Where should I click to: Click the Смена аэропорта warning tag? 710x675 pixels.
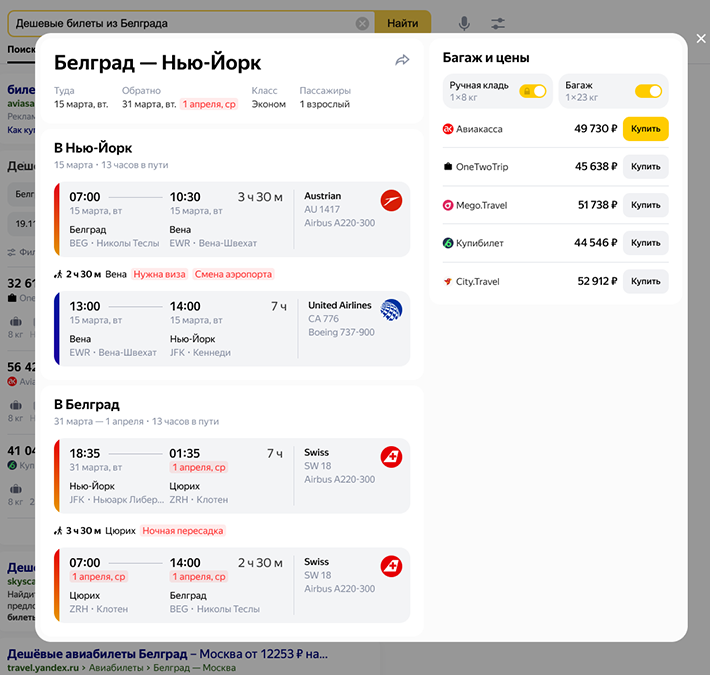tap(233, 274)
